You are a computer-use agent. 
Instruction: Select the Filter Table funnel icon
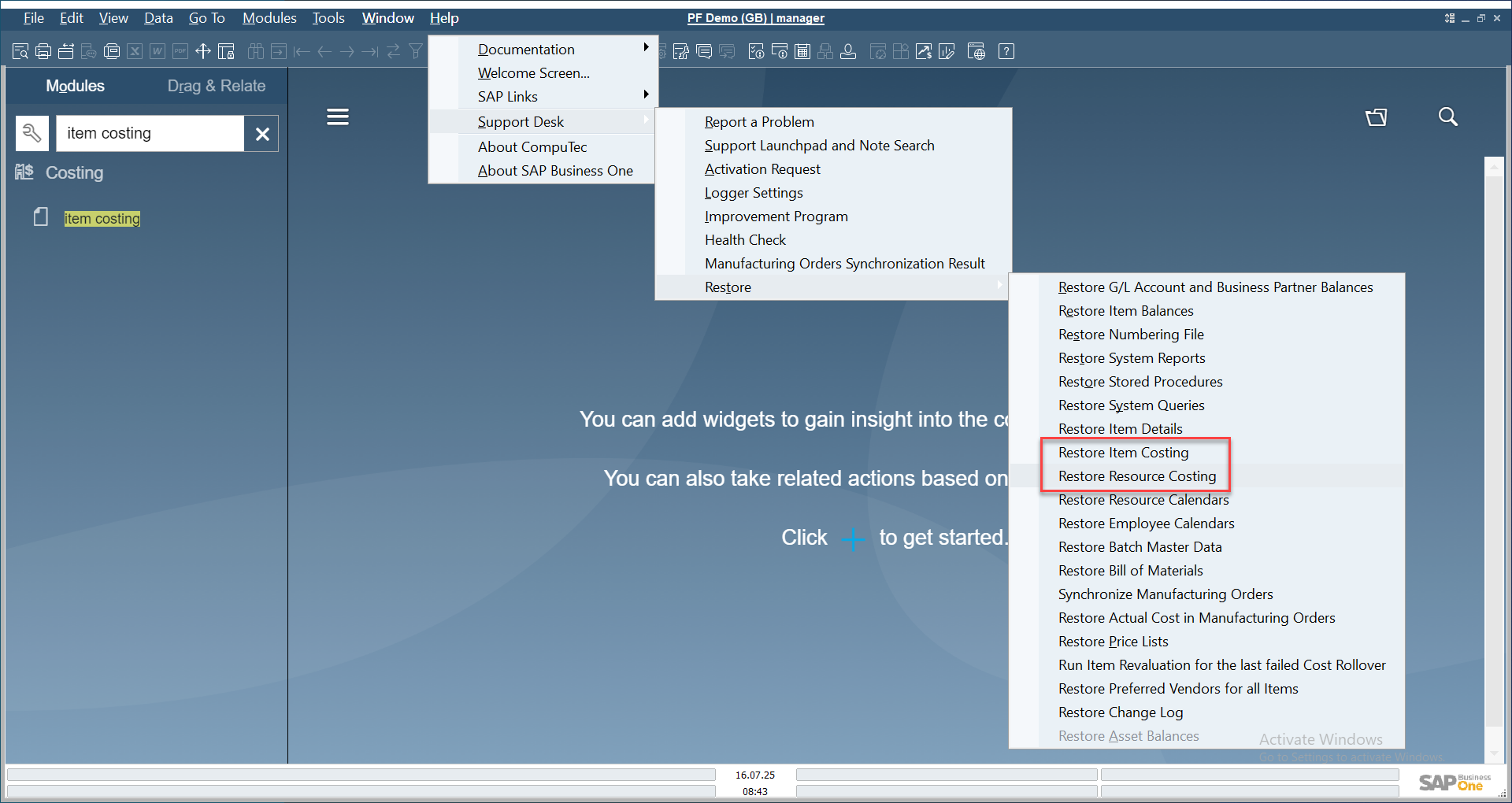415,51
